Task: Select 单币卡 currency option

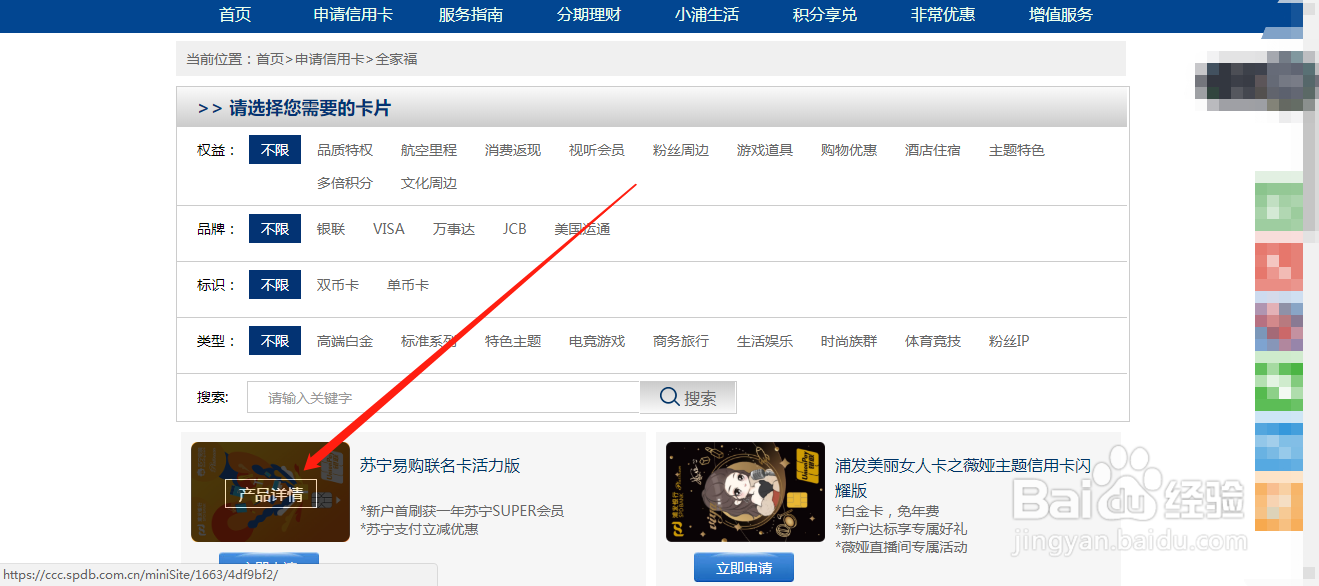Action: [x=408, y=285]
